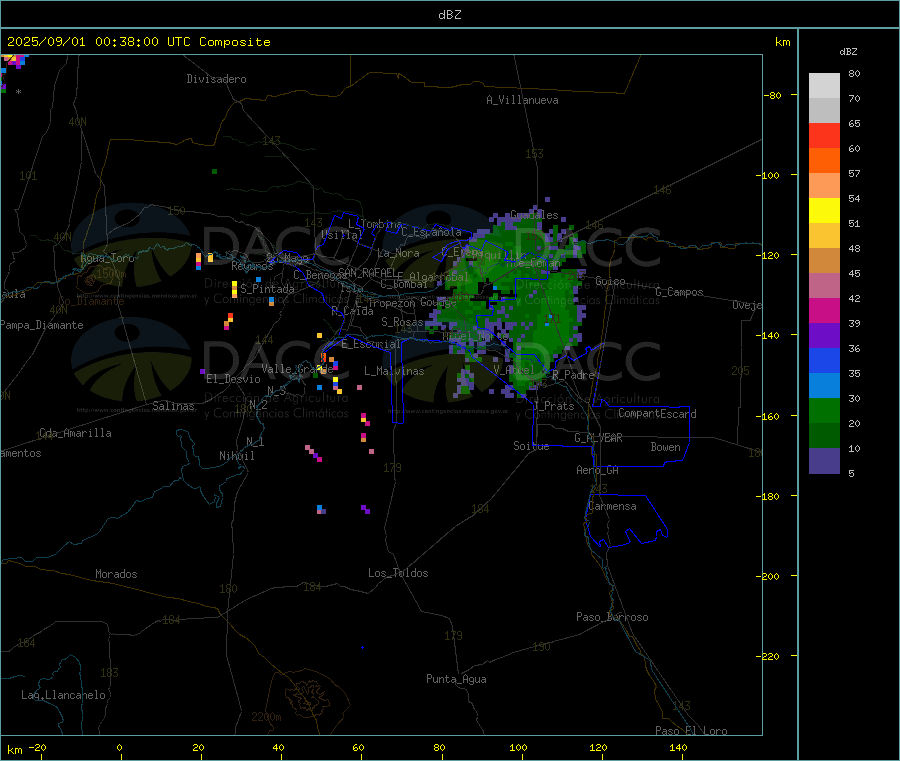Viewport: 900px width, 761px height.
Task: Click the Lag.Llancanelo map label
Action: pos(64,695)
